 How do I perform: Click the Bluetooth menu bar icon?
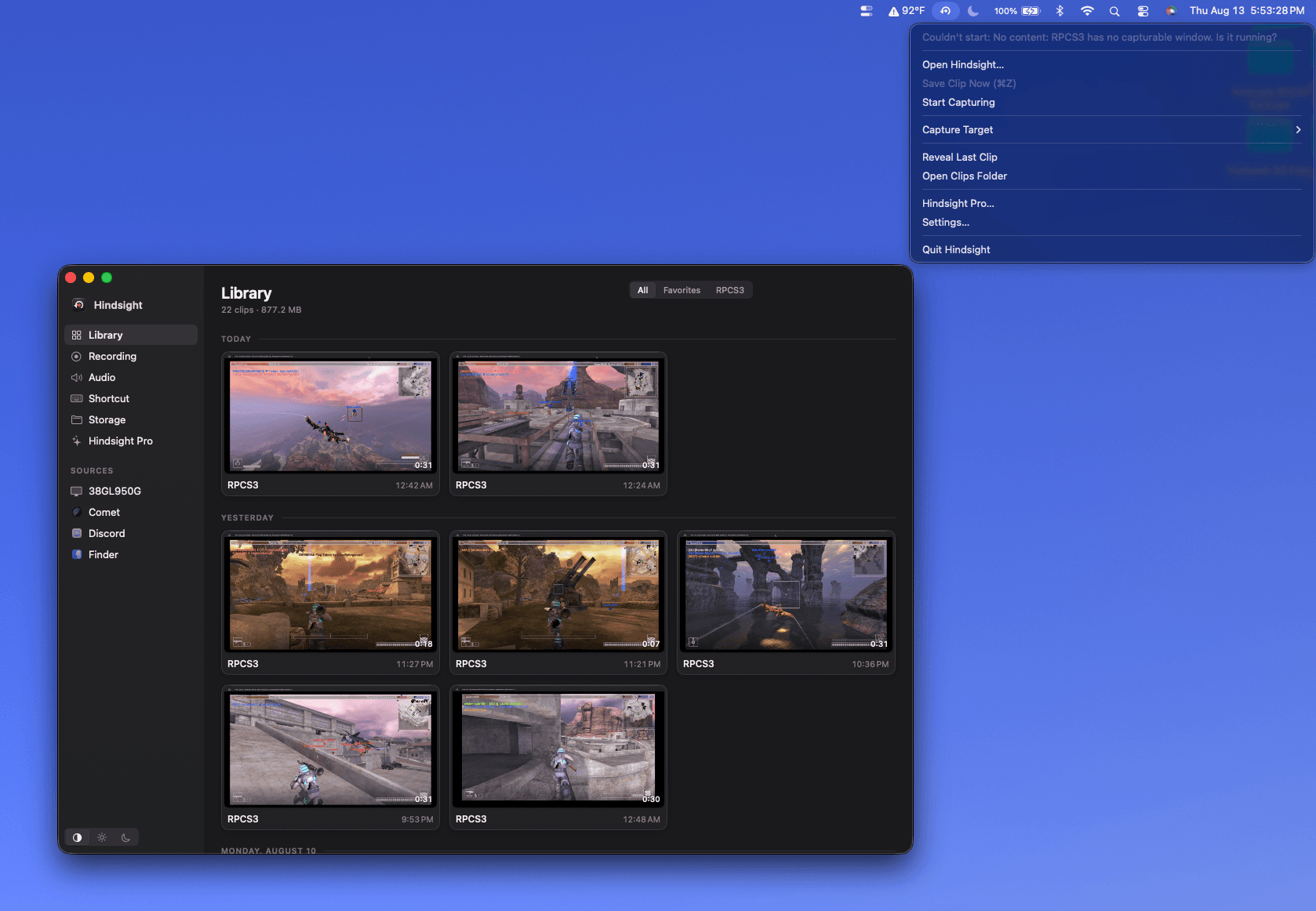click(1060, 11)
